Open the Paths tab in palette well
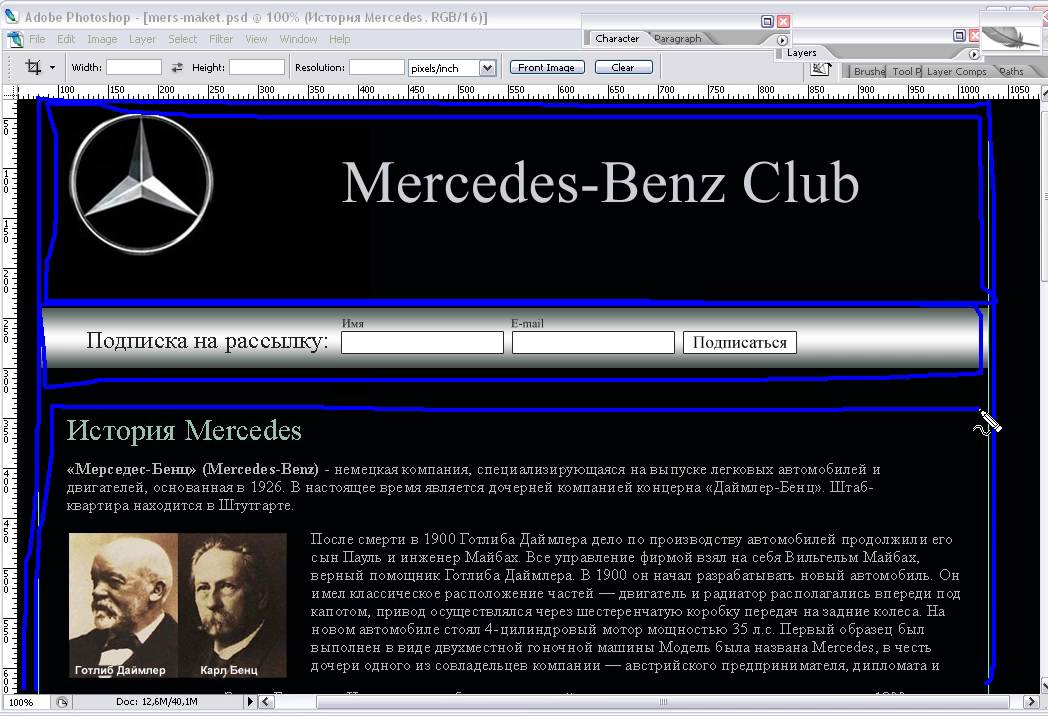The height and width of the screenshot is (716, 1048). click(1012, 71)
